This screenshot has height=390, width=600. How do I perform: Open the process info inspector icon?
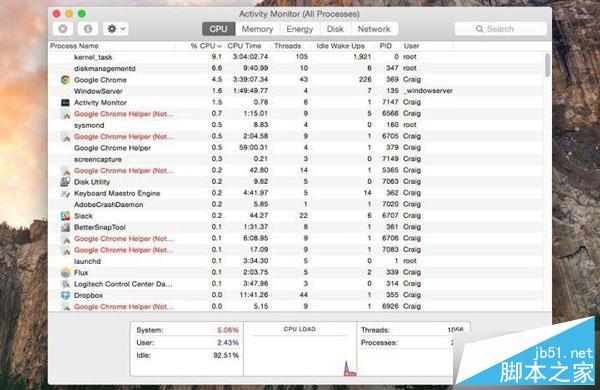click(x=88, y=29)
